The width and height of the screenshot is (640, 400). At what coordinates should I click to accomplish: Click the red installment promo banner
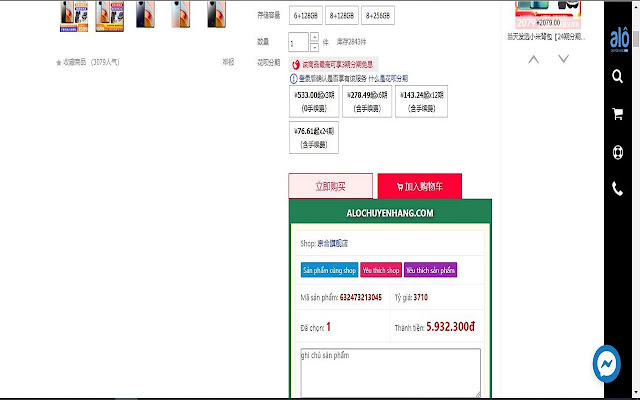(x=333, y=64)
